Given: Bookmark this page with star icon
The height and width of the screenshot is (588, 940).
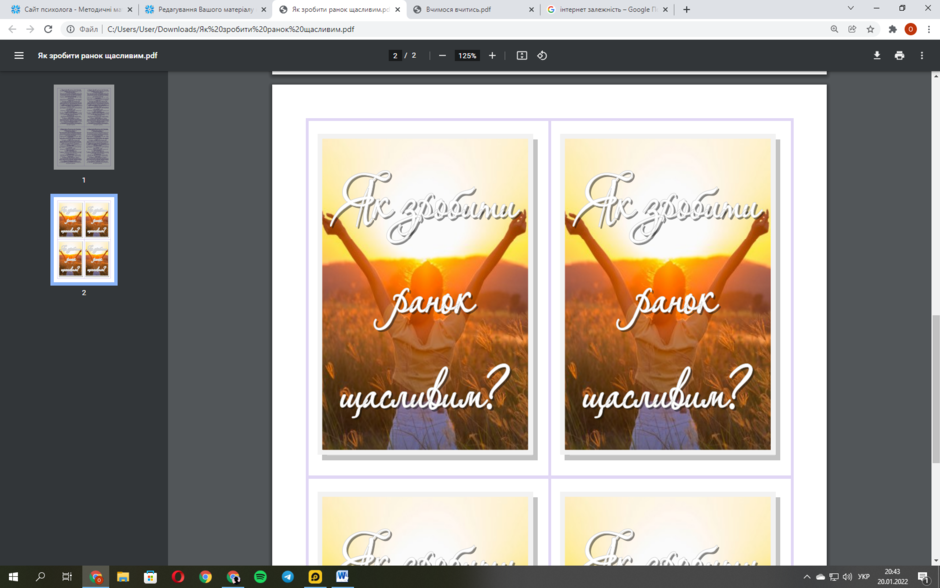Looking at the screenshot, I should point(870,29).
